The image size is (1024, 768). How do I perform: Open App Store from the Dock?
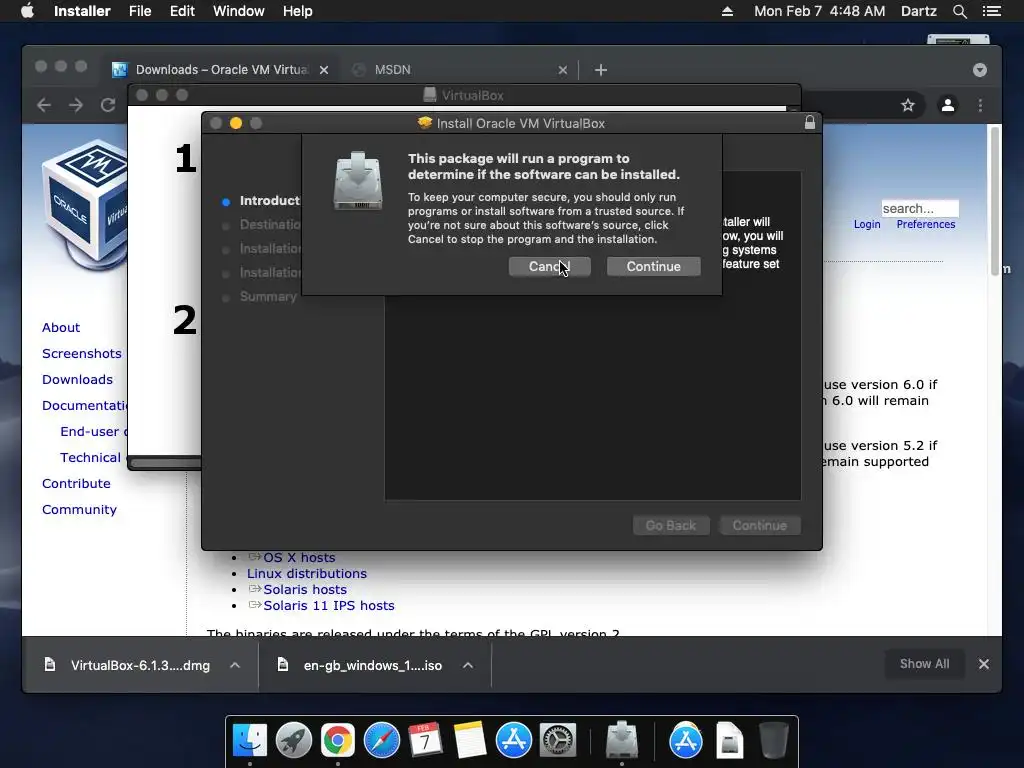(x=513, y=741)
